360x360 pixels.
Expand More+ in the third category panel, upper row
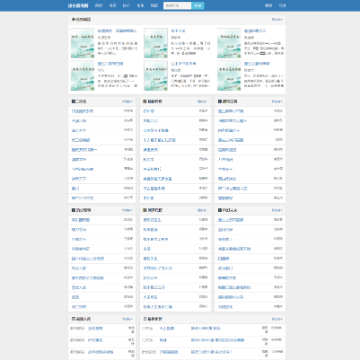(277, 101)
